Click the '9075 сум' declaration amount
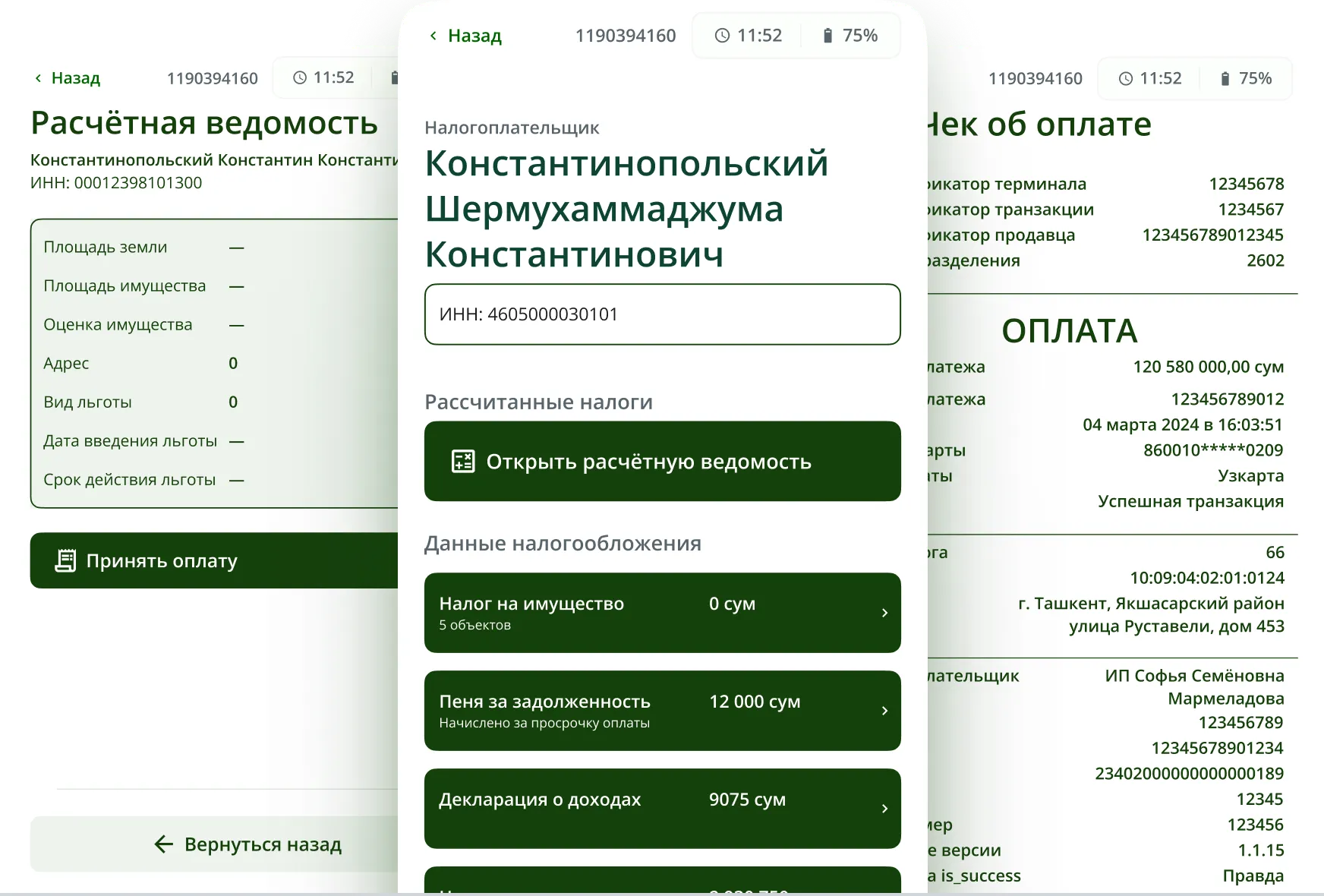The height and width of the screenshot is (896, 1324). click(747, 799)
